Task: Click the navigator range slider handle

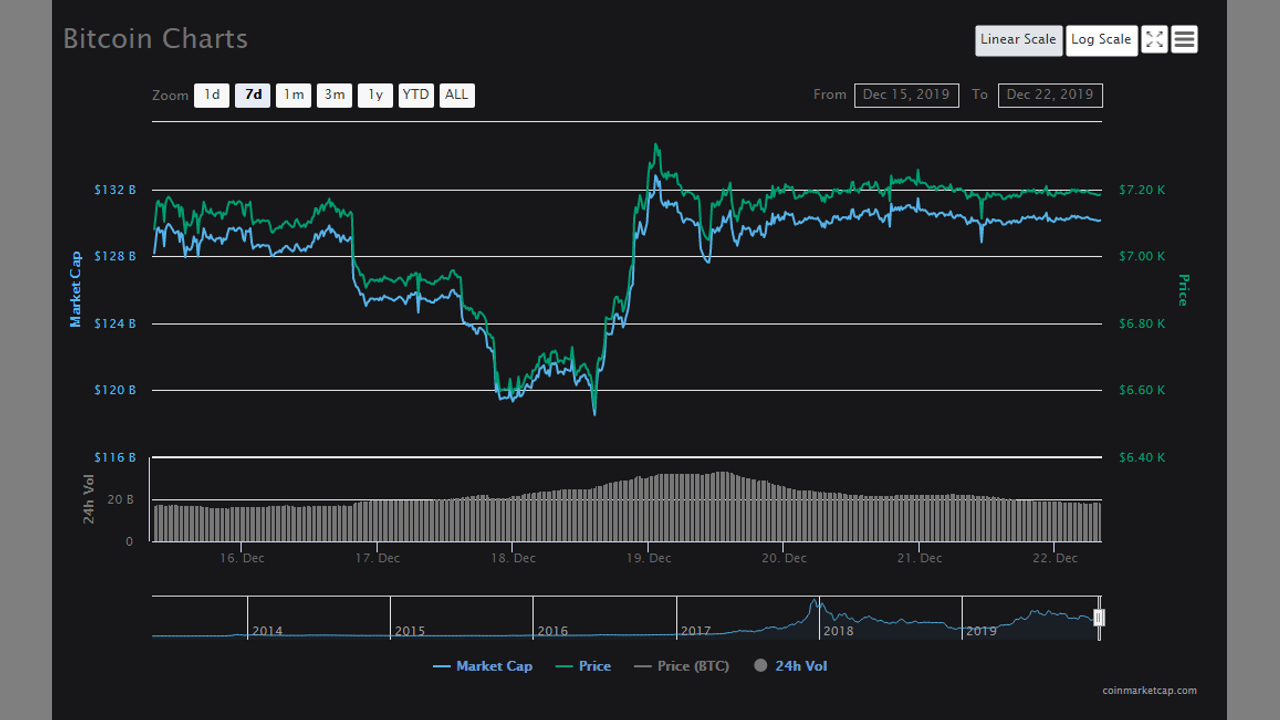Action: coord(1099,618)
